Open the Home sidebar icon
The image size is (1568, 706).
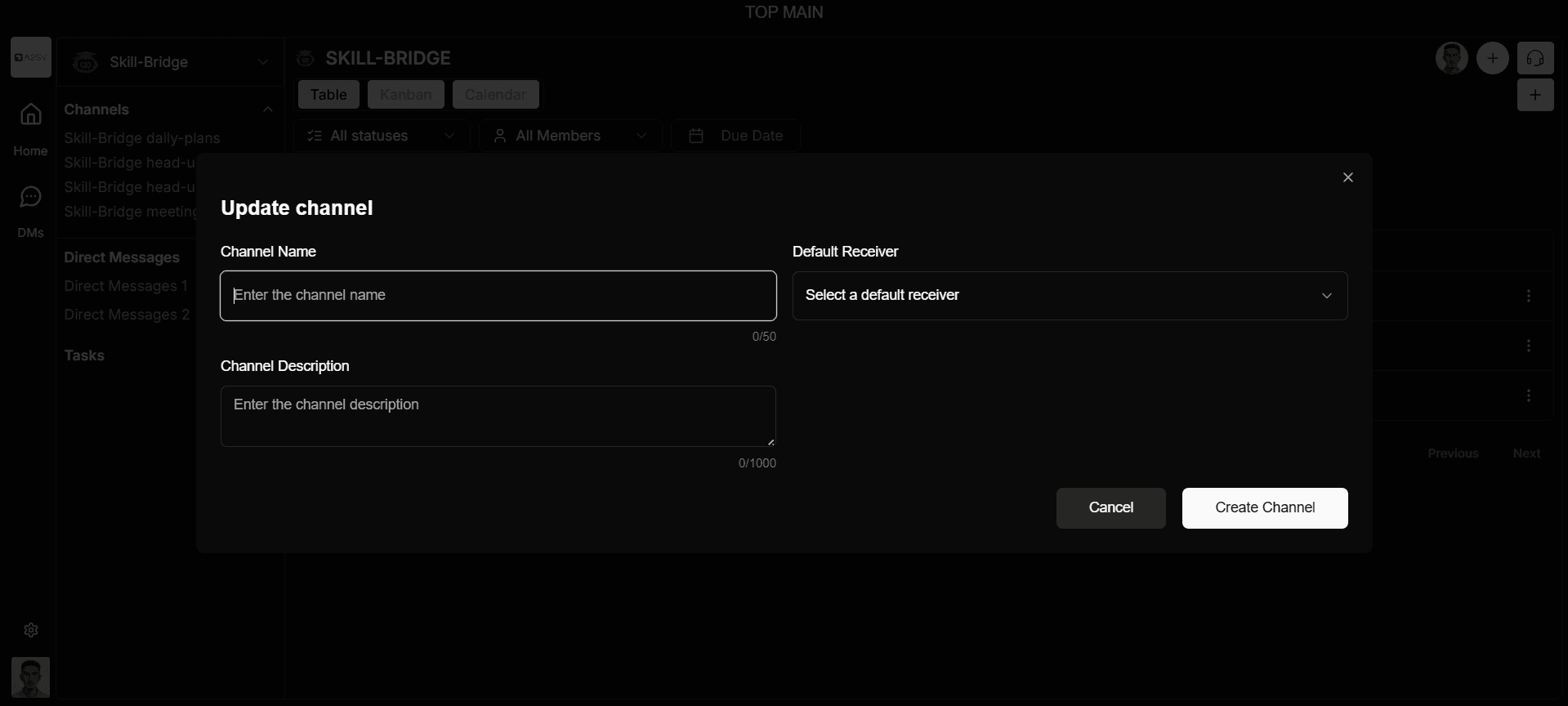point(30,114)
